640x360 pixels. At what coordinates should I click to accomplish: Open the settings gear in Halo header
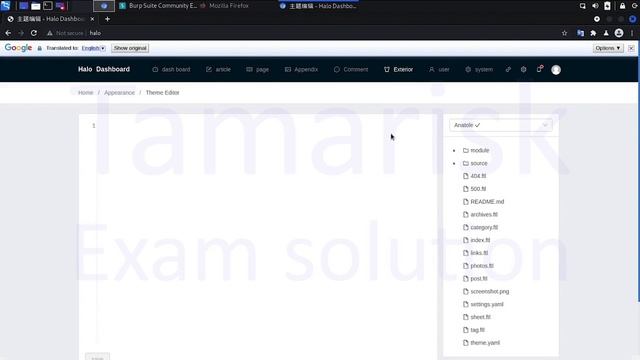(x=524, y=69)
